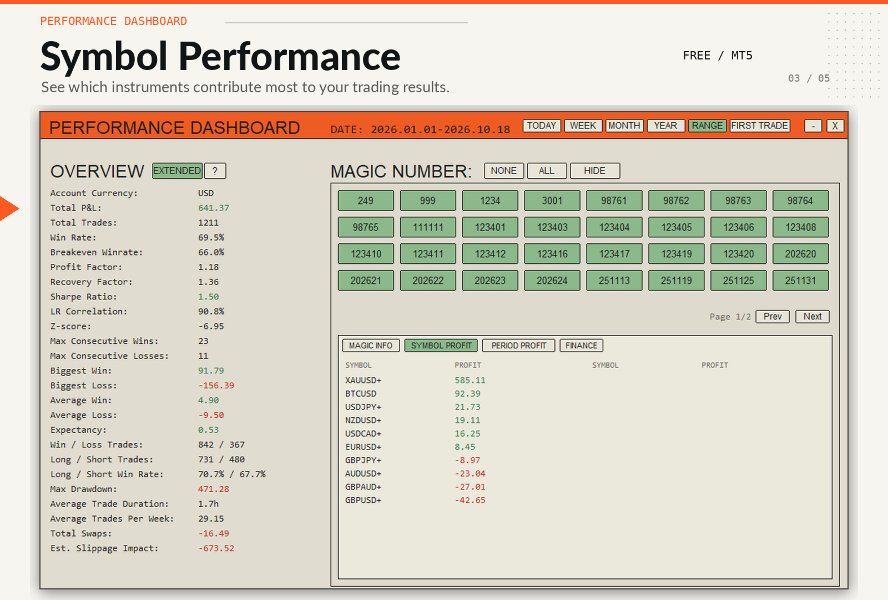The height and width of the screenshot is (600, 888).
Task: Click NONE to deselect magic numbers
Action: (503, 171)
